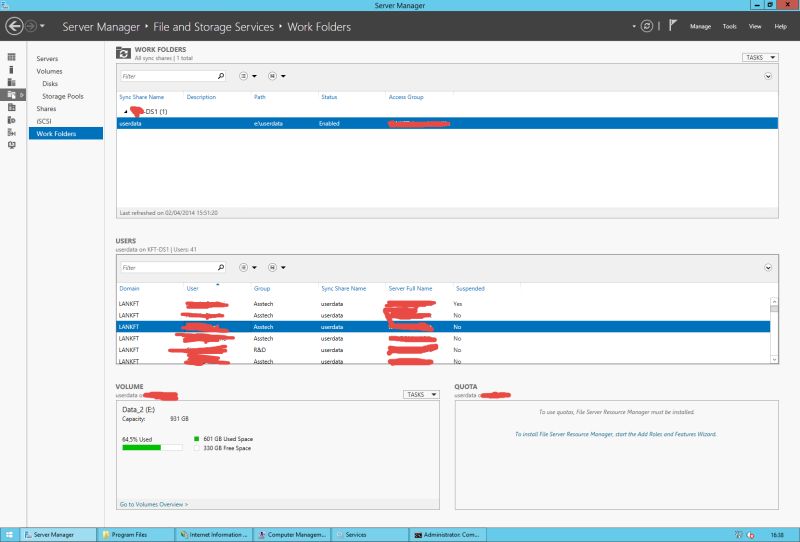Select Local Server icon in the left rail

tap(11, 69)
